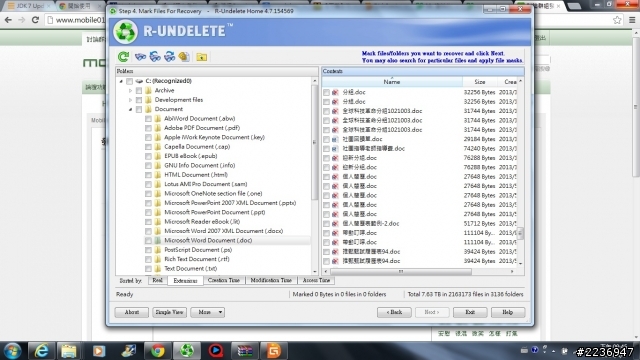
Task: Click Chrome's back arrow
Action: [8, 20]
